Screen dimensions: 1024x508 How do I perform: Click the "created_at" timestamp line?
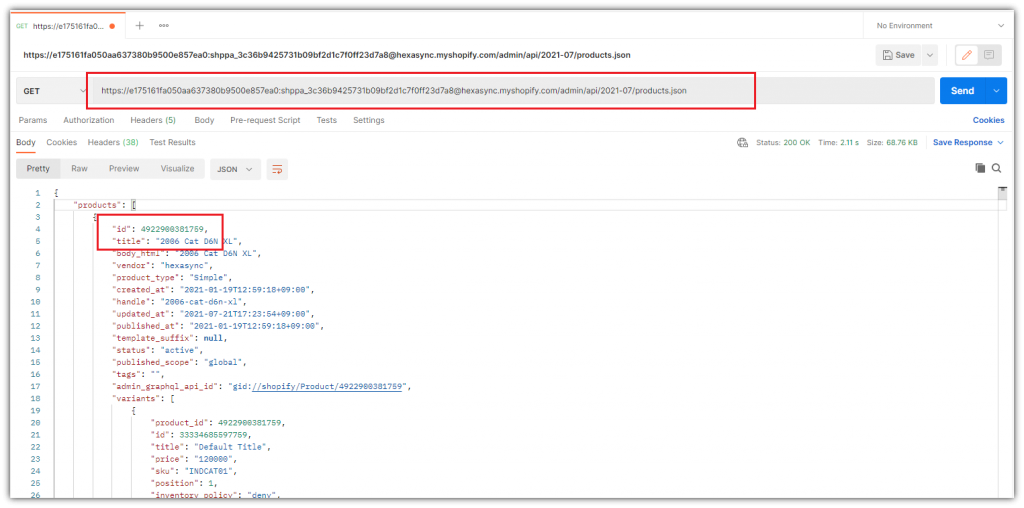pyautogui.click(x=214, y=290)
